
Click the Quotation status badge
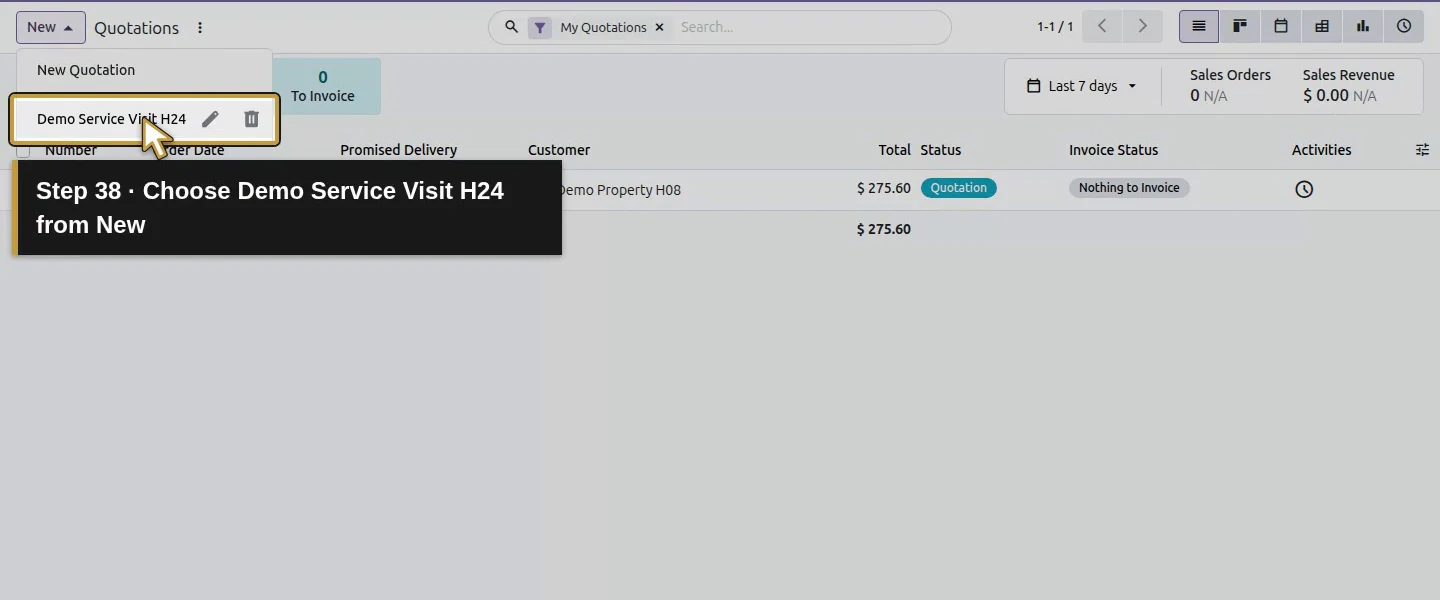coord(958,188)
